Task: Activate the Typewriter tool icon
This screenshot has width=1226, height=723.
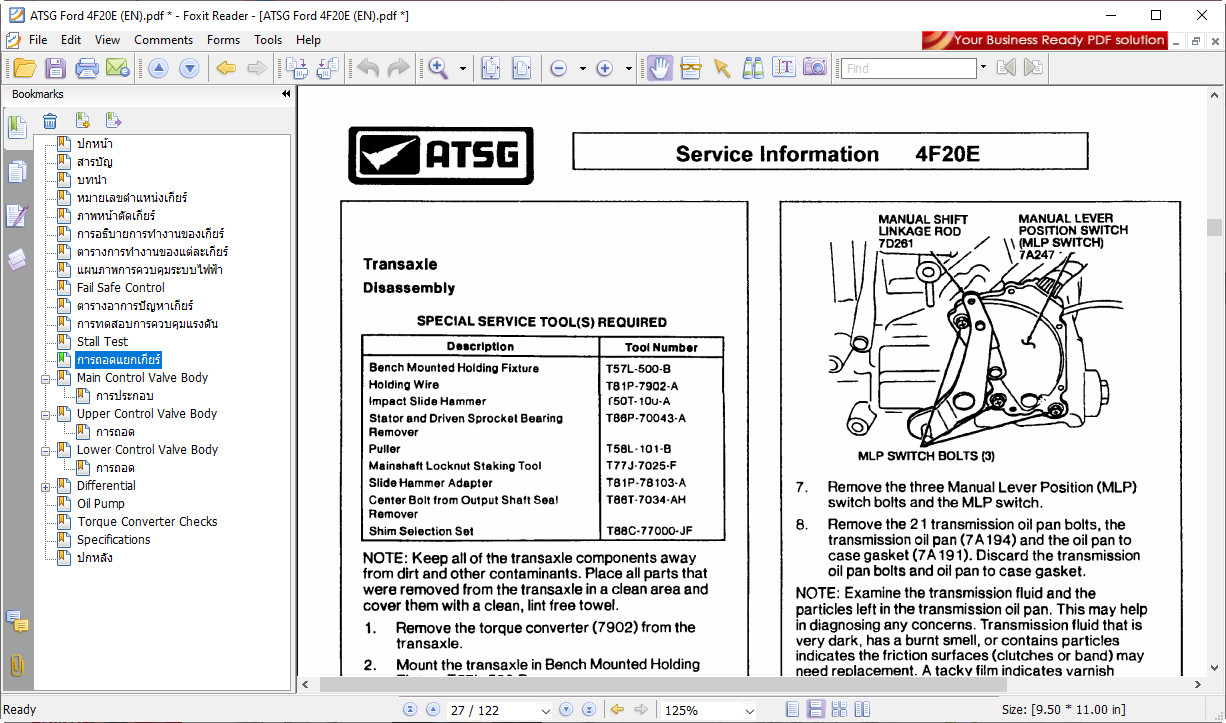Action: tap(784, 68)
